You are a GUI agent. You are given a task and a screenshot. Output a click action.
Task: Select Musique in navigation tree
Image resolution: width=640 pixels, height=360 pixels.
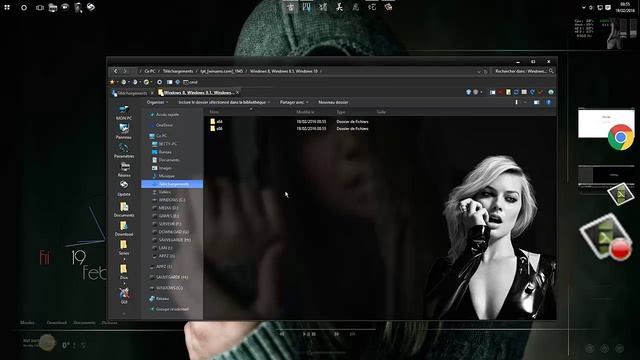(163, 176)
